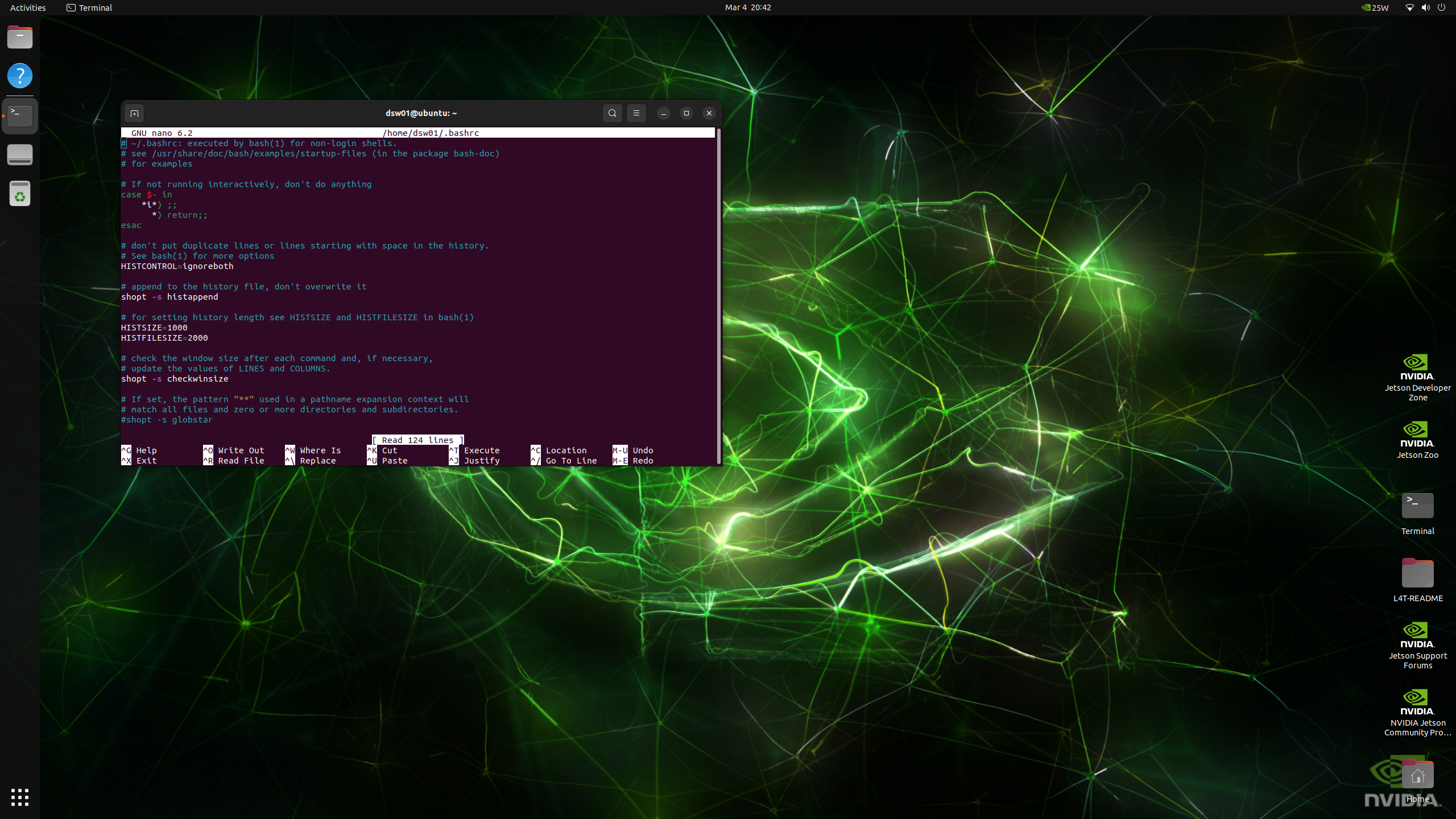
Task: Open Files from the Ubuntu dock
Action: 20,38
